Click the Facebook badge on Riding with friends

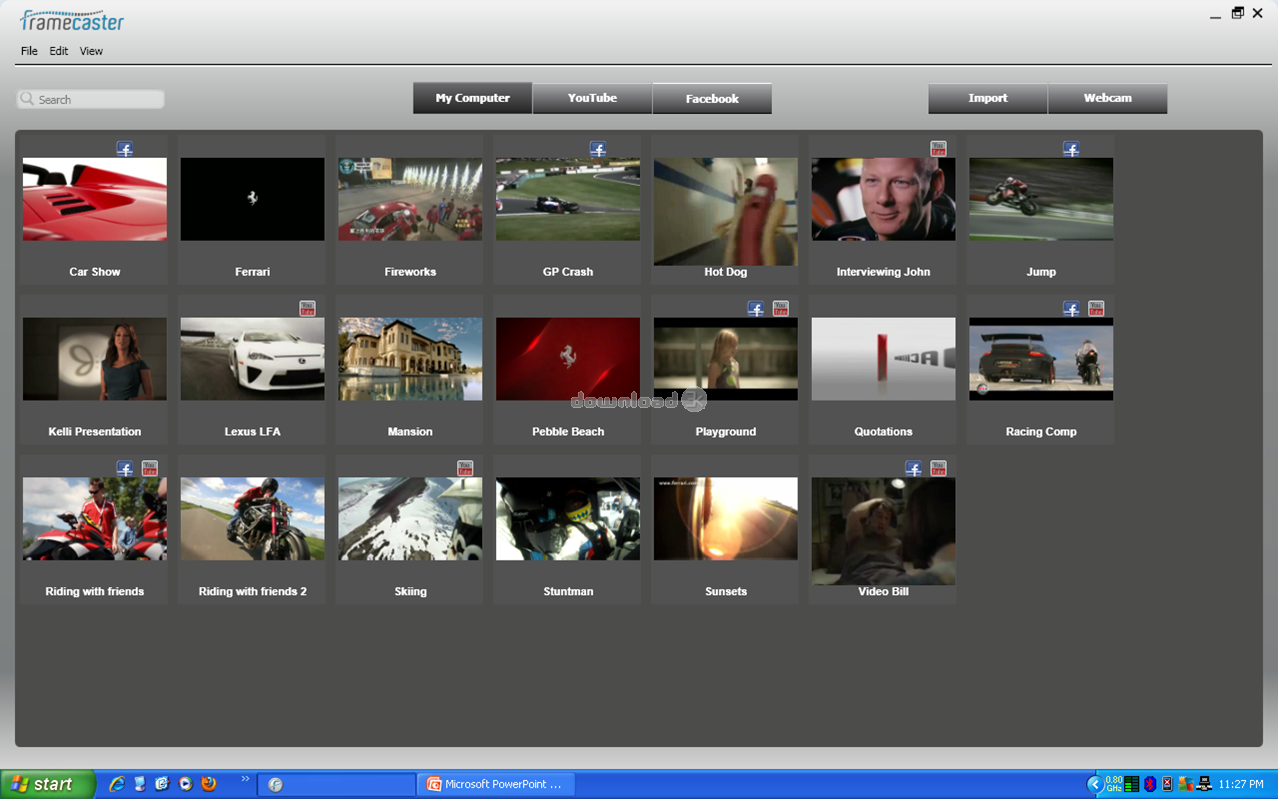point(125,468)
